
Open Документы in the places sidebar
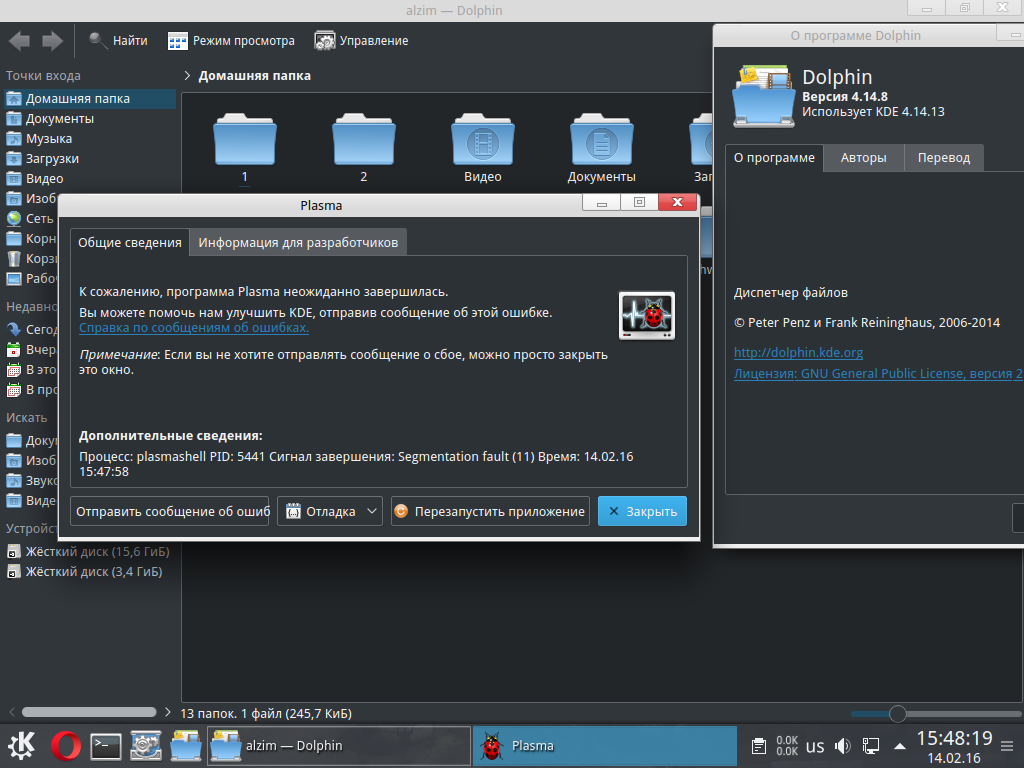point(89,119)
